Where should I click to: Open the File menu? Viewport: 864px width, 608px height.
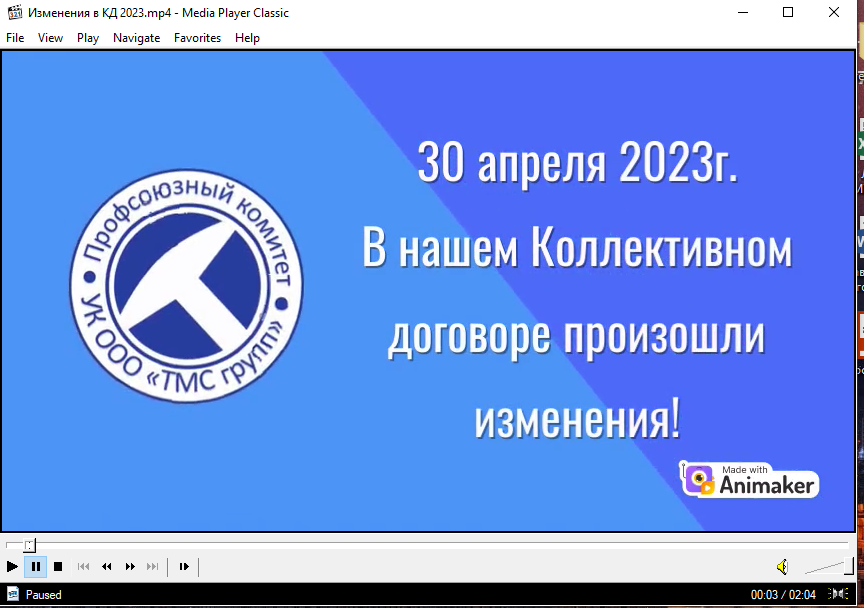pyautogui.click(x=15, y=38)
